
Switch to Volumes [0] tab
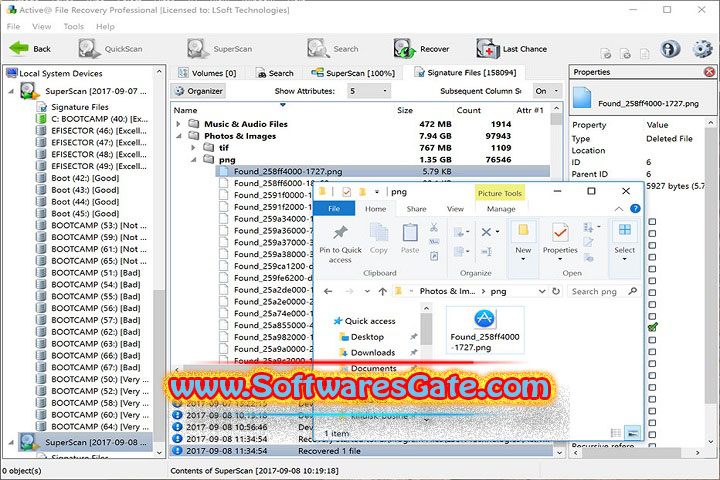click(208, 73)
